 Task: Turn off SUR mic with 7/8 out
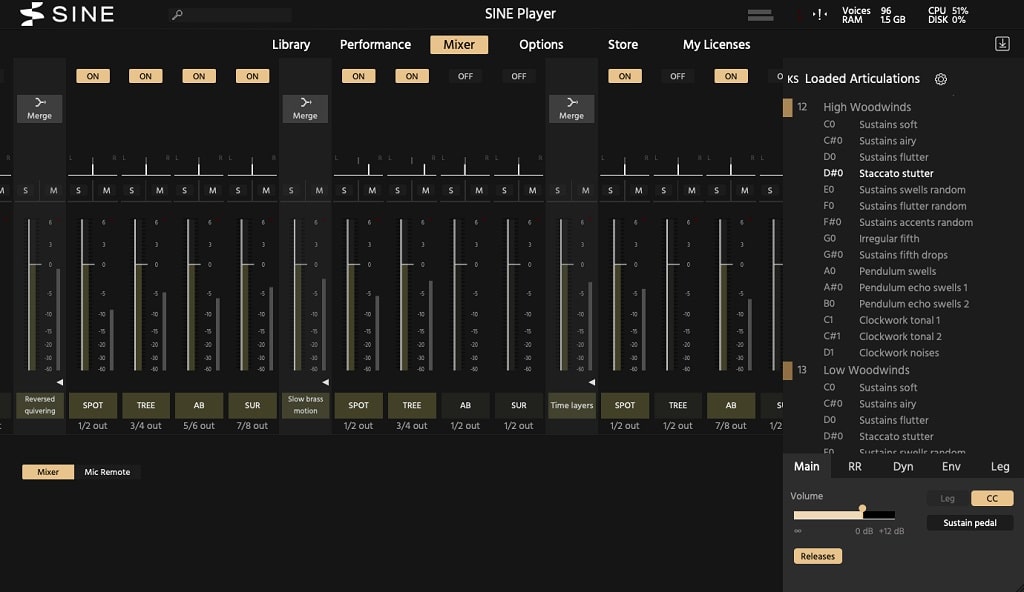tap(252, 76)
